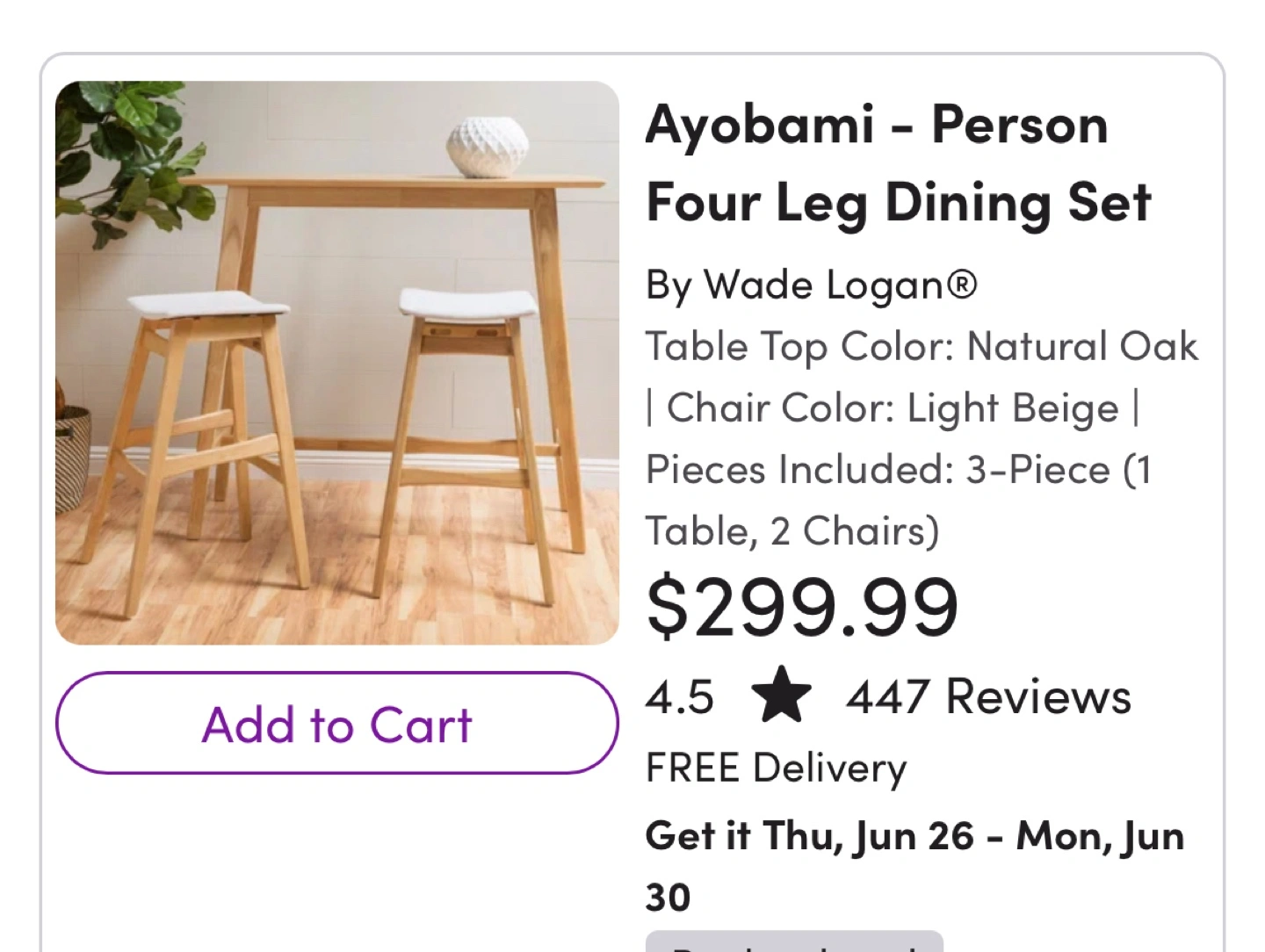Viewport: 1265px width, 952px height.
Task: Open the dining set product photo
Action: pos(337,363)
